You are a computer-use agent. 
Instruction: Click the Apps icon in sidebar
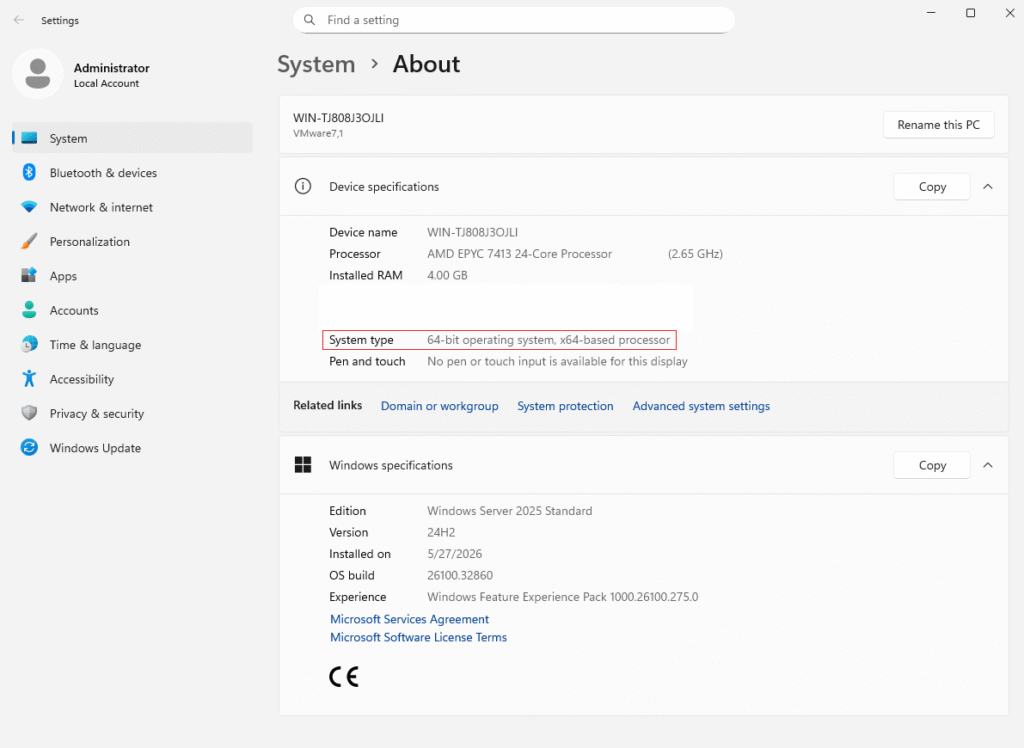pos(29,276)
